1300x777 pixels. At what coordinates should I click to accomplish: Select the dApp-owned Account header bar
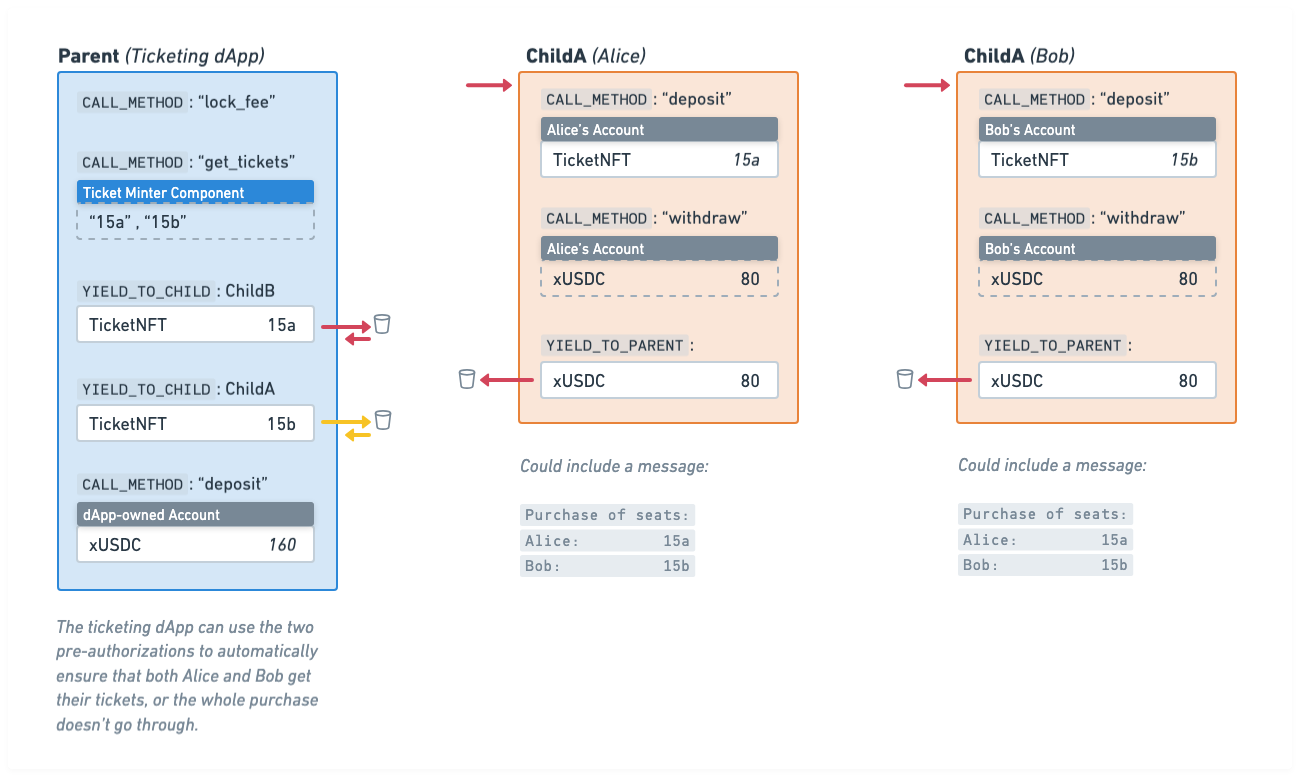[x=195, y=514]
